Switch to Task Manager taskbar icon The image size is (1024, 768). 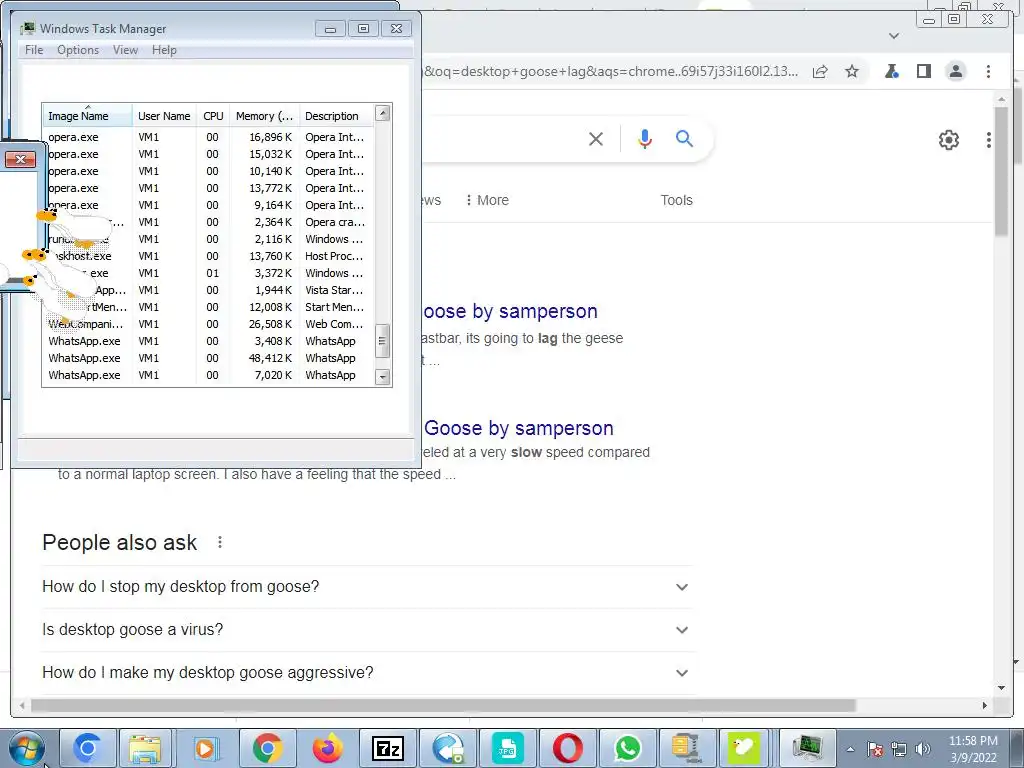807,748
